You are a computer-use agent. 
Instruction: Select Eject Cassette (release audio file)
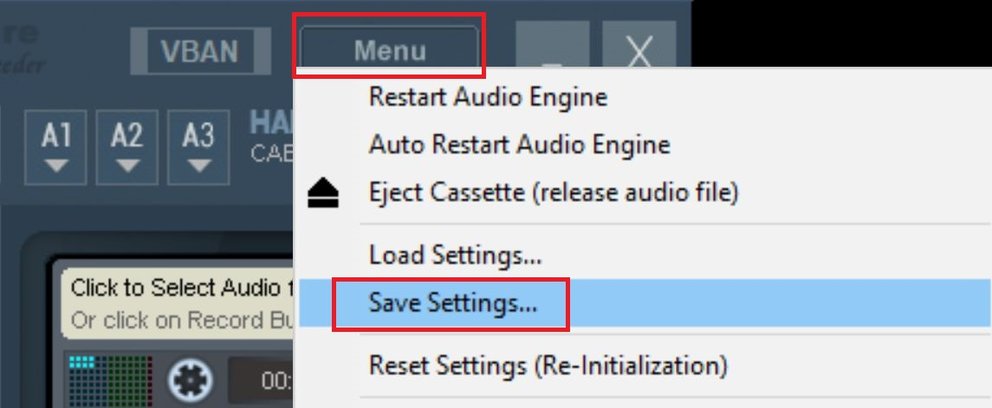pos(553,192)
